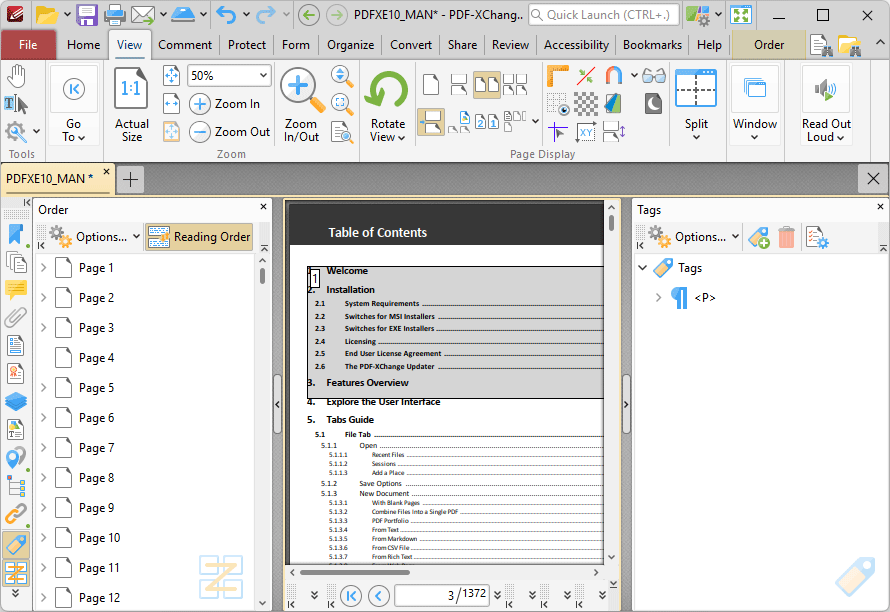Click the Rotate View icon
Viewport: 890px width, 612px height.
click(387, 90)
